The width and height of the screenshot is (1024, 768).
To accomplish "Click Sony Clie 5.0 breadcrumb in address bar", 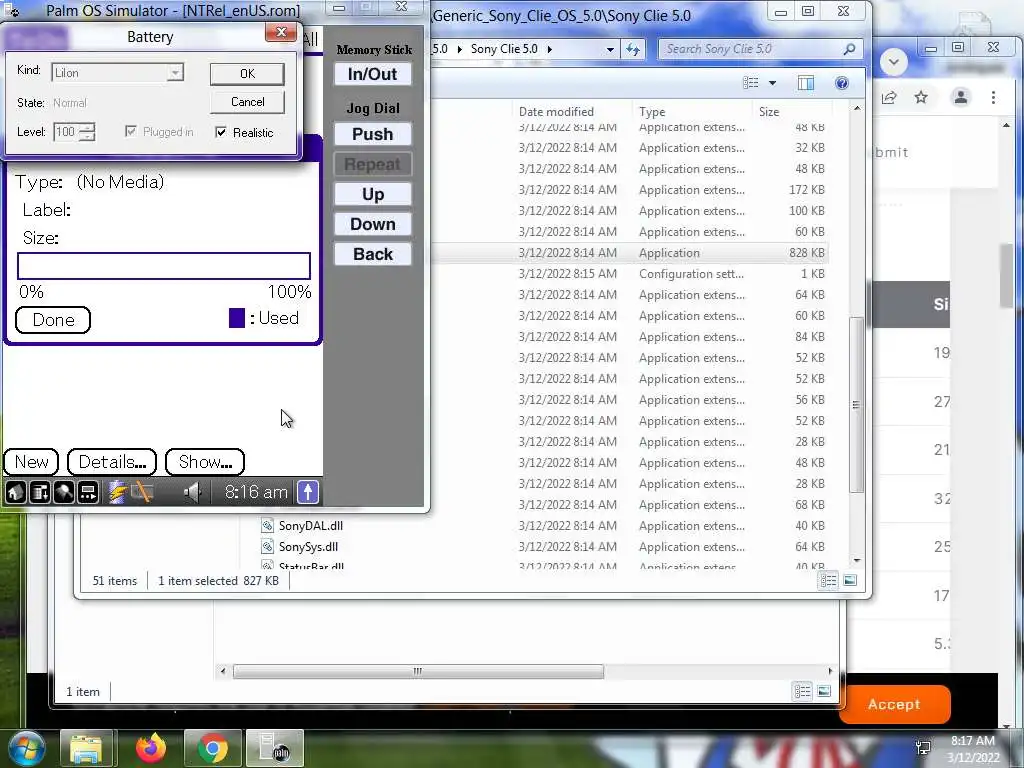I will (504, 49).
